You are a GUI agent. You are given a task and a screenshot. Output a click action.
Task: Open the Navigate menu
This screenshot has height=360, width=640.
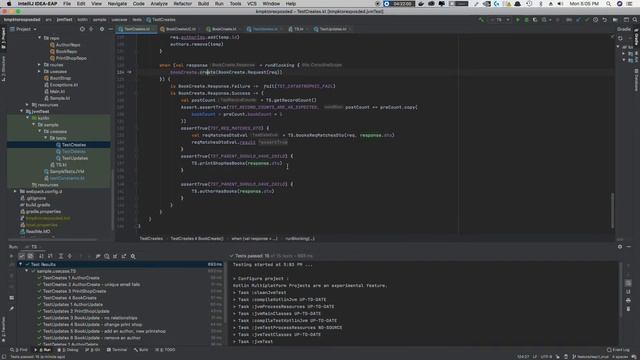(117, 3)
